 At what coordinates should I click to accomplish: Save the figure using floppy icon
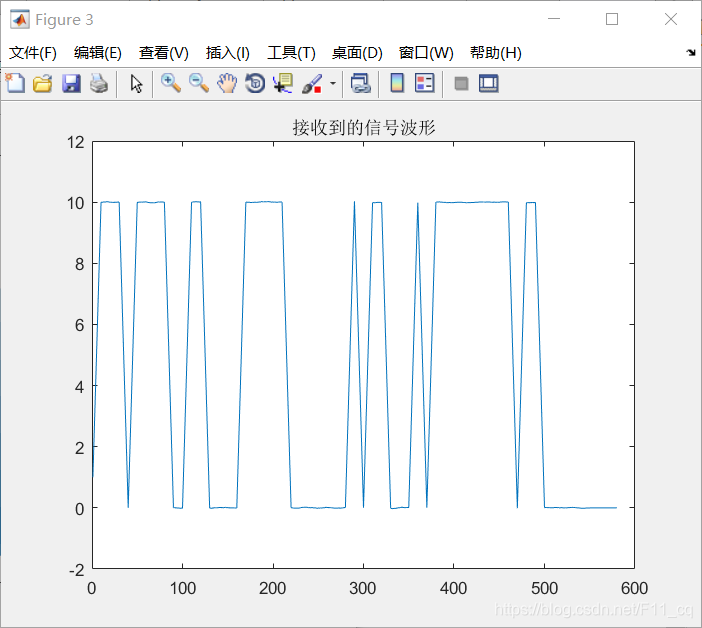[x=71, y=84]
